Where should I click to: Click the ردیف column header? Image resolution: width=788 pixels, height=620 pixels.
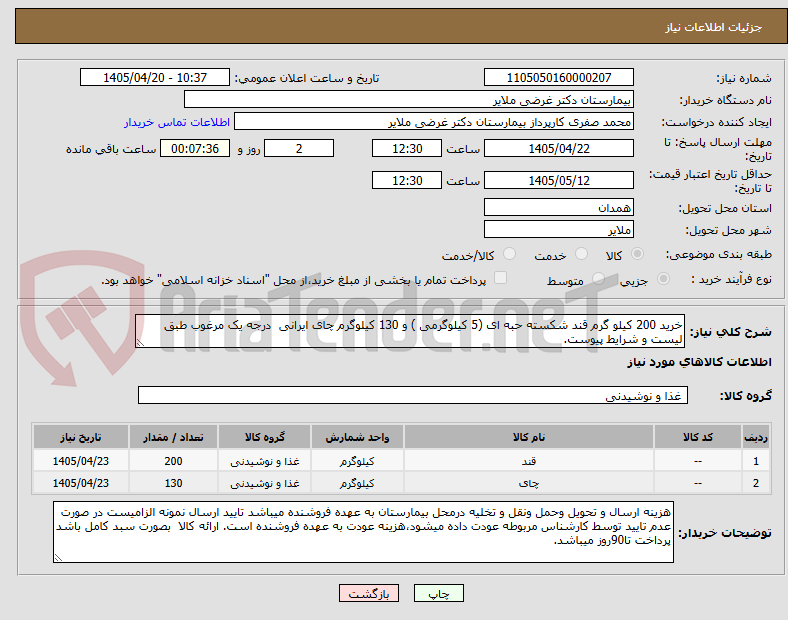[756, 437]
